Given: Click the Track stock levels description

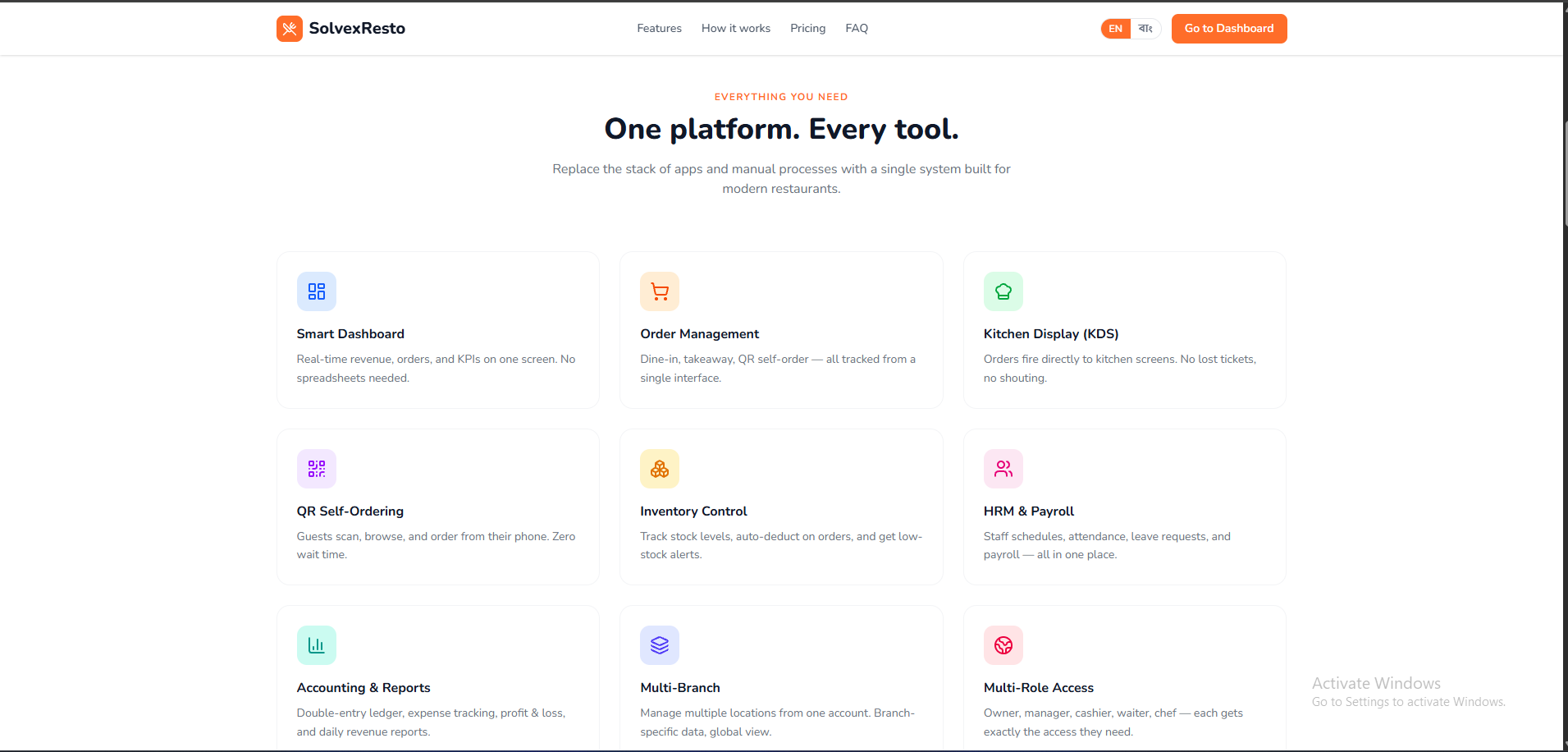Looking at the screenshot, I should pos(781,545).
